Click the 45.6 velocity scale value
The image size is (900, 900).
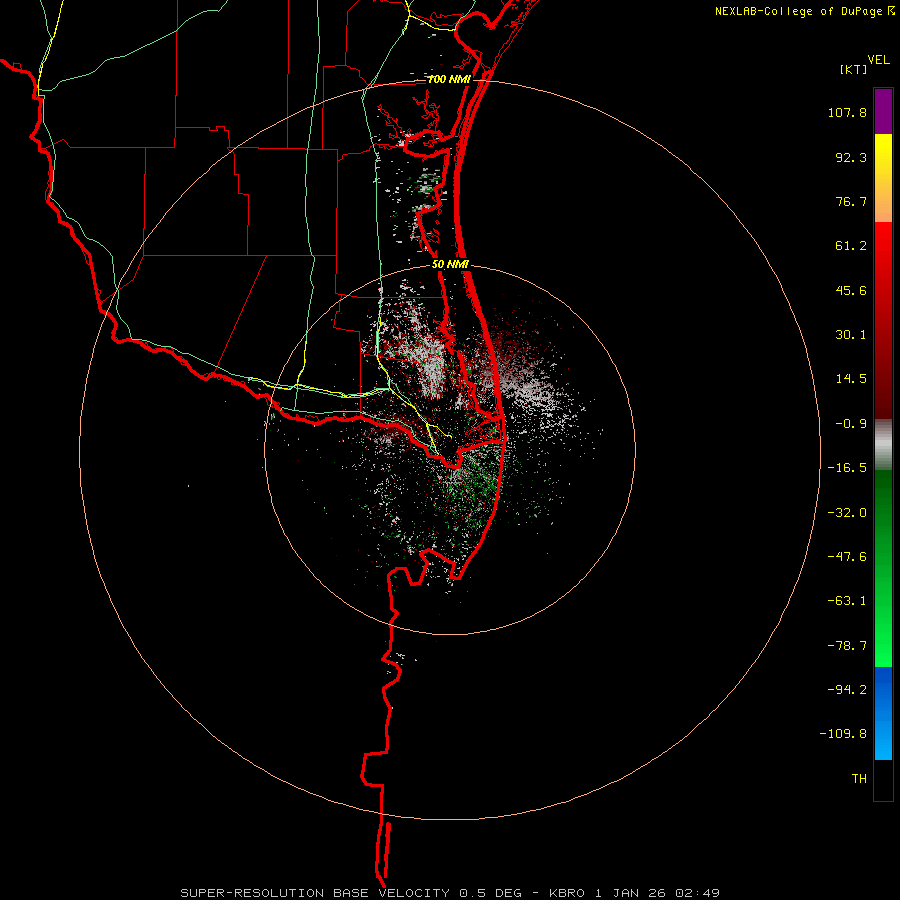[851, 290]
